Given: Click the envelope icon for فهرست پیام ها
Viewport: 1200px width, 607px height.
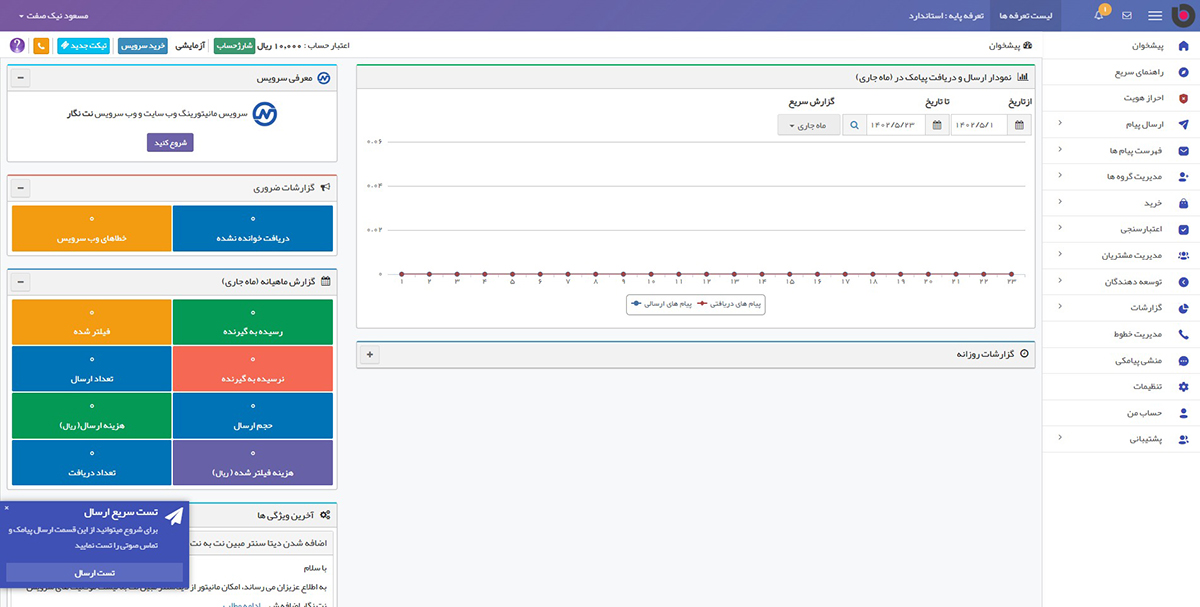Looking at the screenshot, I should coord(1184,151).
